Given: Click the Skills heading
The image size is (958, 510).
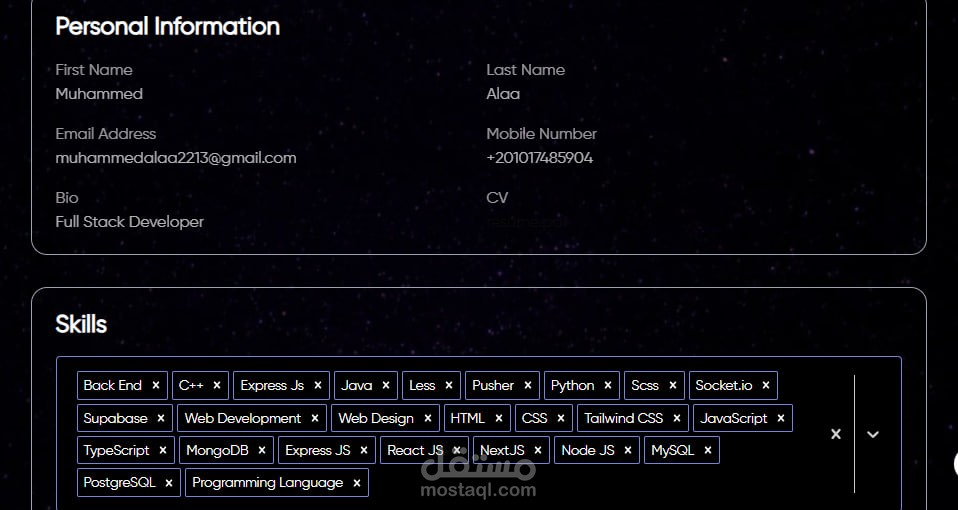Looking at the screenshot, I should point(81,324).
